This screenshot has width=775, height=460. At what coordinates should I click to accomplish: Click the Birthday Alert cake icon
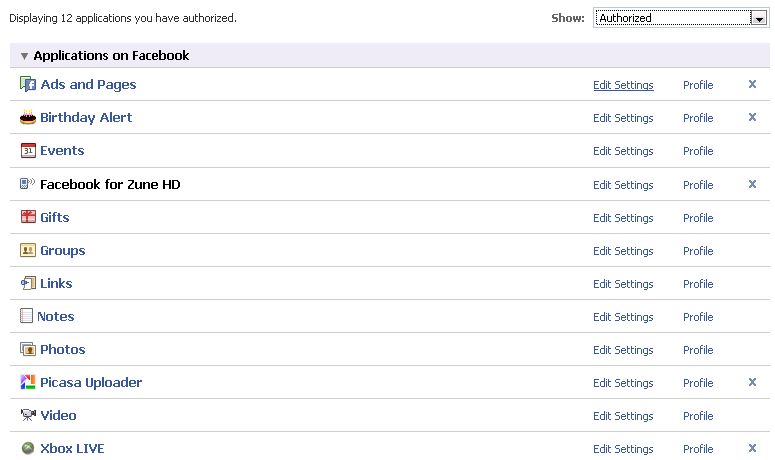pyautogui.click(x=28, y=118)
